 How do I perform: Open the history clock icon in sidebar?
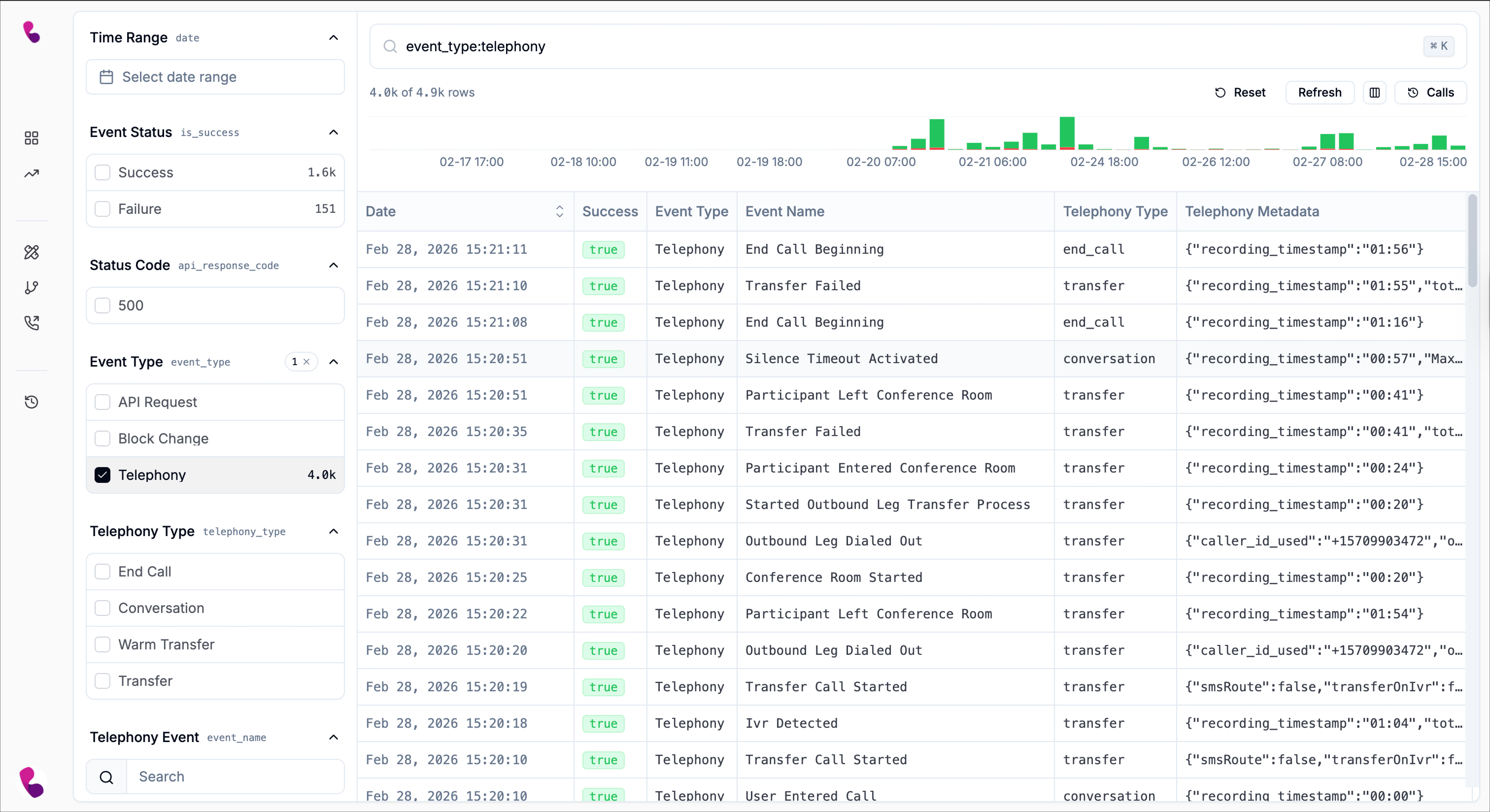tap(31, 402)
